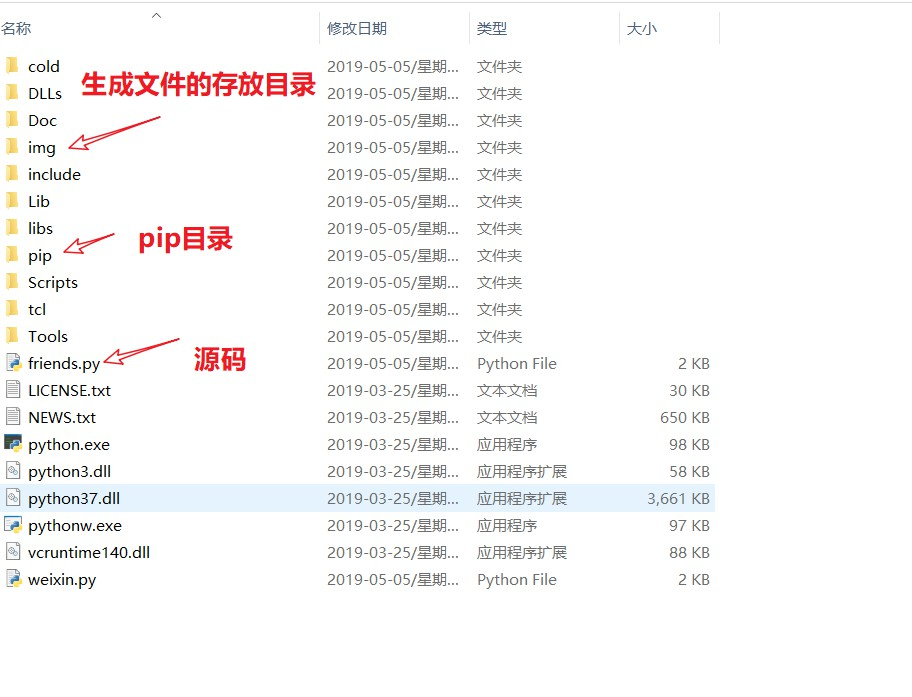Select the cold folder icon

pyautogui.click(x=12, y=65)
